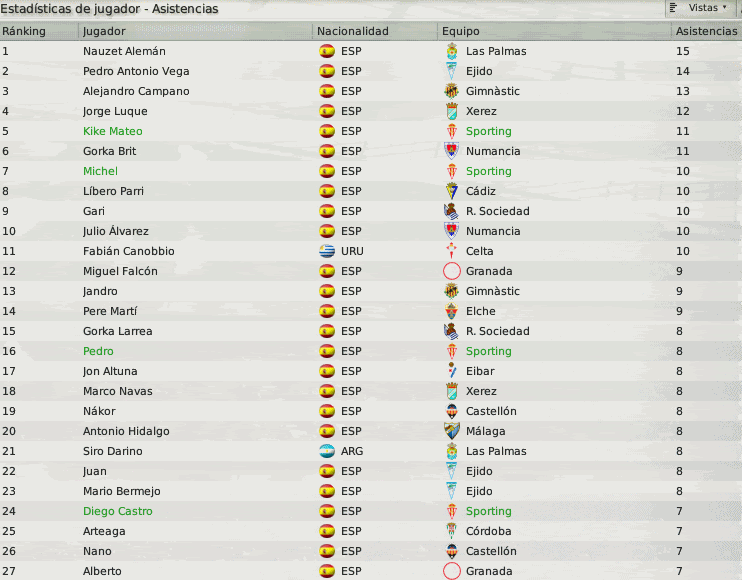This screenshot has height=580, width=742.
Task: Click the Málaga club crest icon
Action: click(x=452, y=431)
